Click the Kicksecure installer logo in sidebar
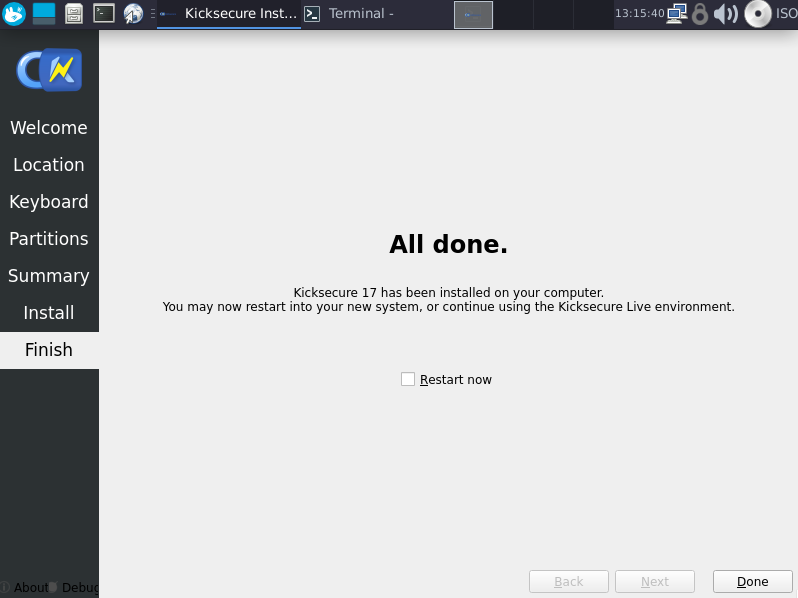 49,70
